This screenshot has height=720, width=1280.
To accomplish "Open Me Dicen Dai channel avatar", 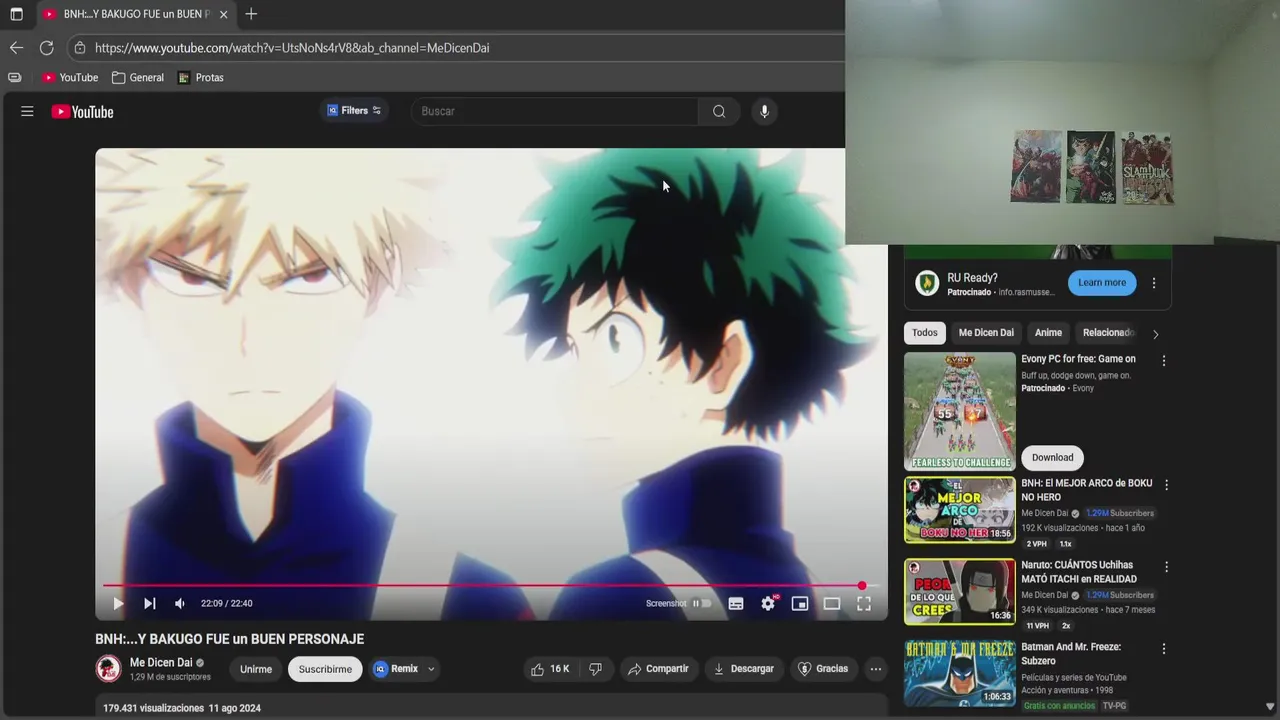I will 108,668.
